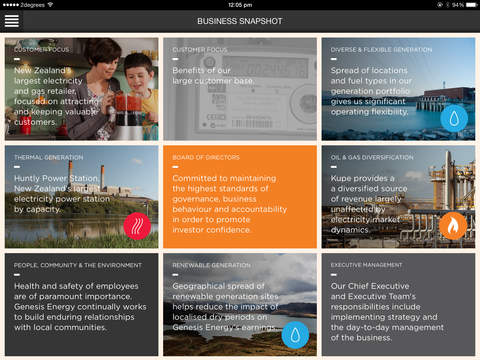Open the Executive Management tile

point(398,305)
